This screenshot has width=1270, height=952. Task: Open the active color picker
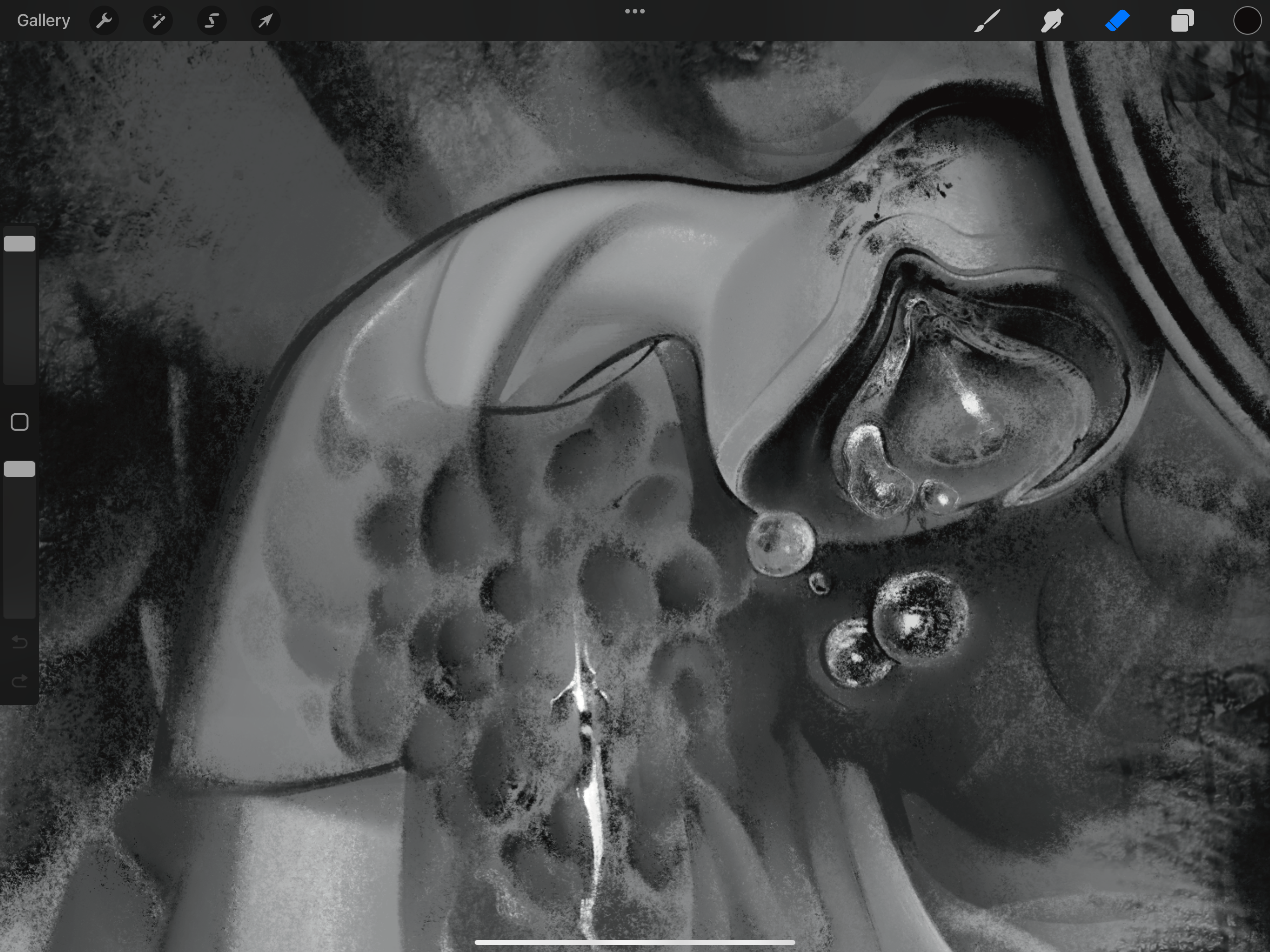(1247, 20)
